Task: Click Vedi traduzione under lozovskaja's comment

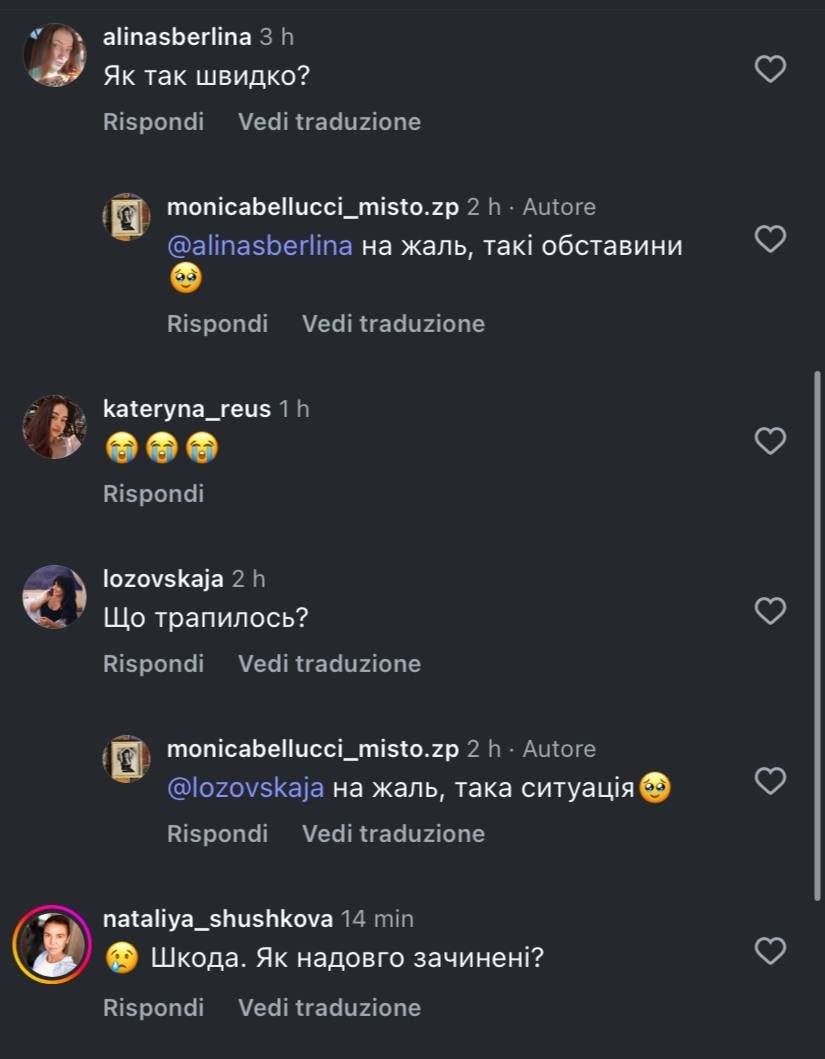Action: tap(329, 664)
